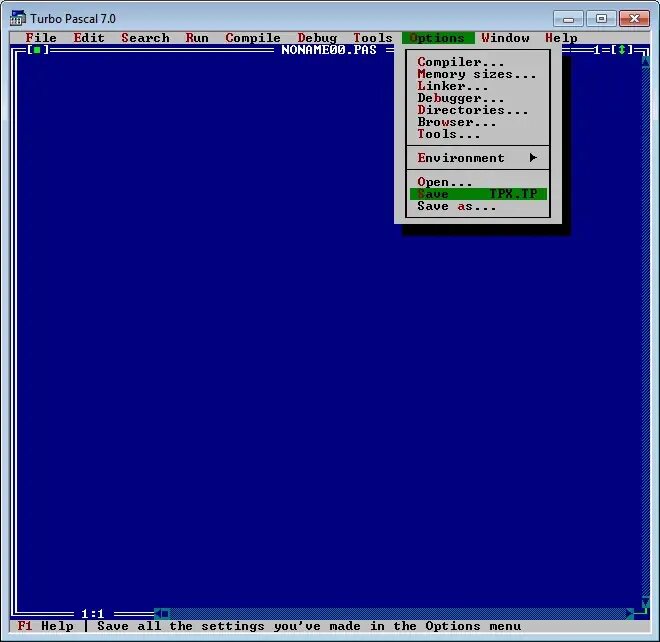Choose Debugger... option

[x=478, y=98]
